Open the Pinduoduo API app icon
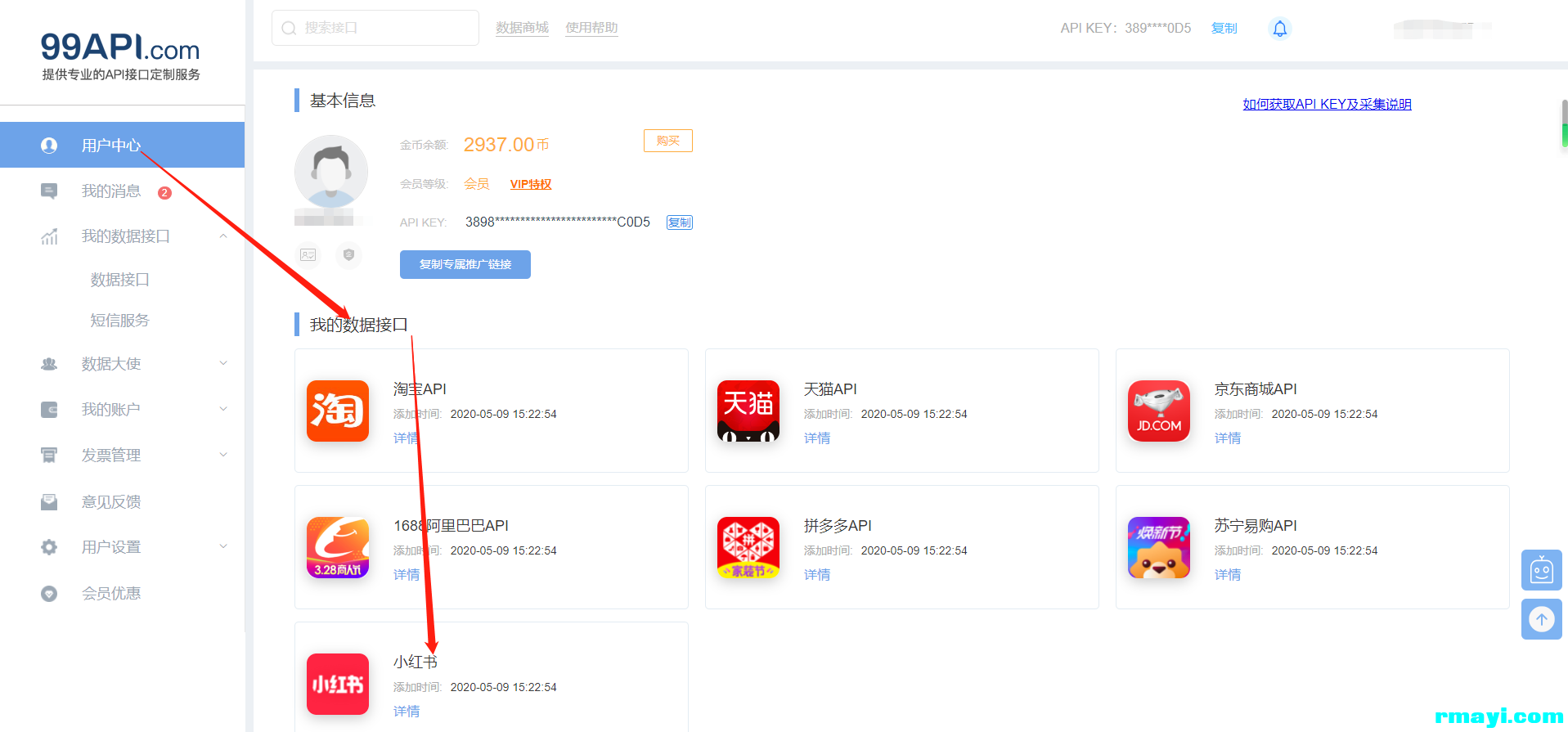Image resolution: width=1568 pixels, height=732 pixels. 748,547
